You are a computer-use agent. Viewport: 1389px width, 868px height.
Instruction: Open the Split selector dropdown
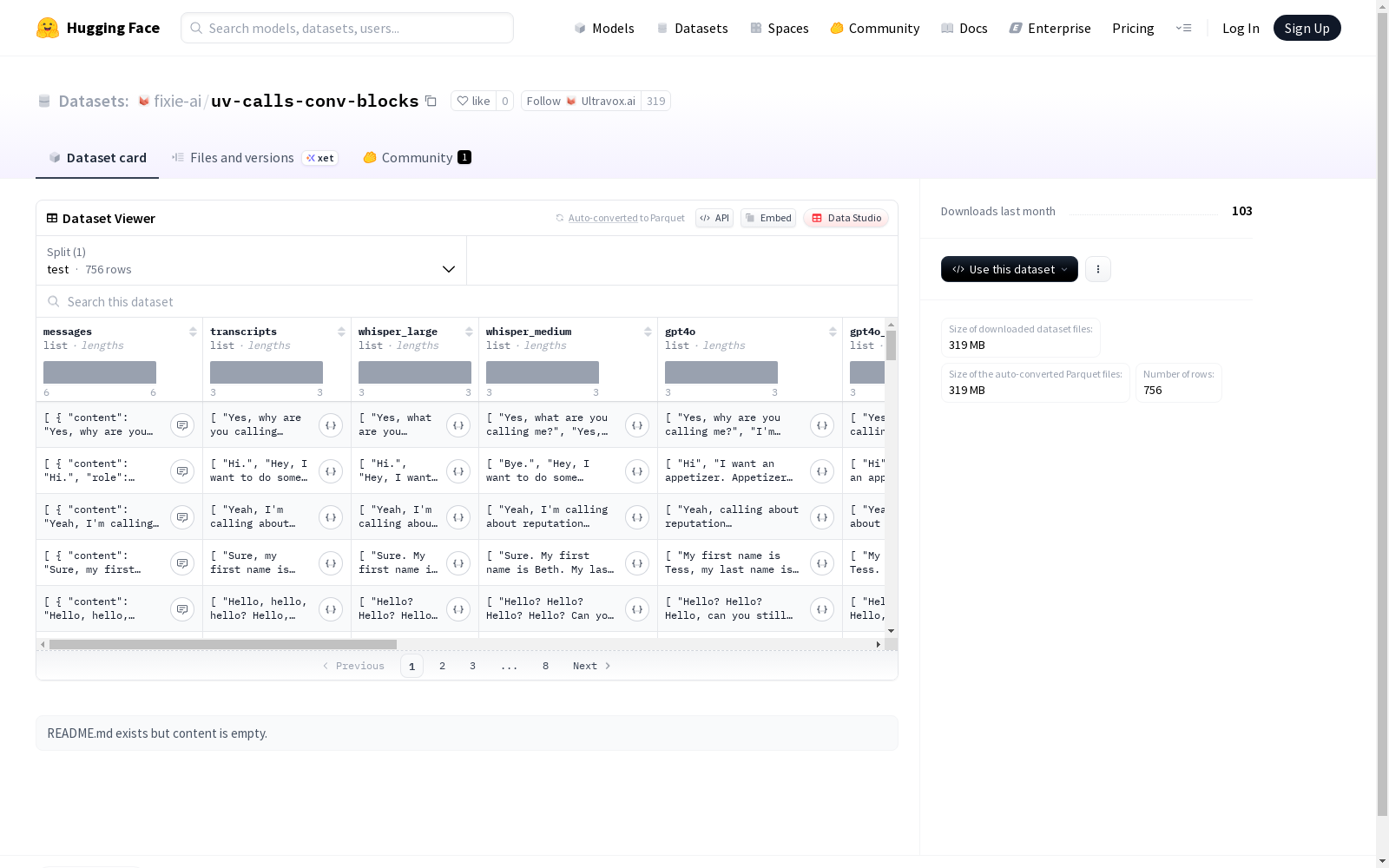[251, 260]
